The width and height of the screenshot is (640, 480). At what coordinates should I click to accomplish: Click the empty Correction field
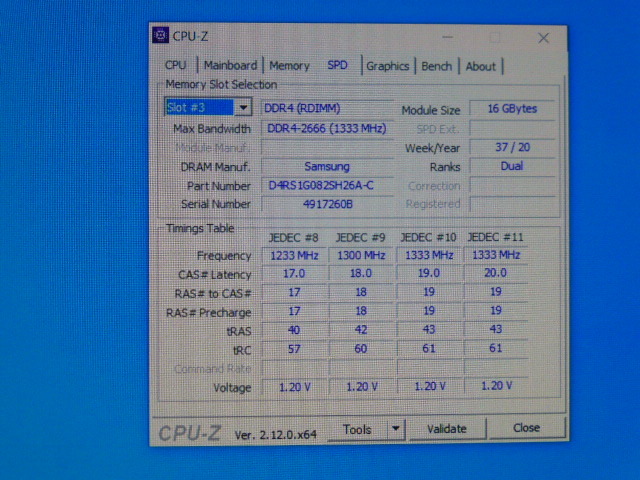512,185
